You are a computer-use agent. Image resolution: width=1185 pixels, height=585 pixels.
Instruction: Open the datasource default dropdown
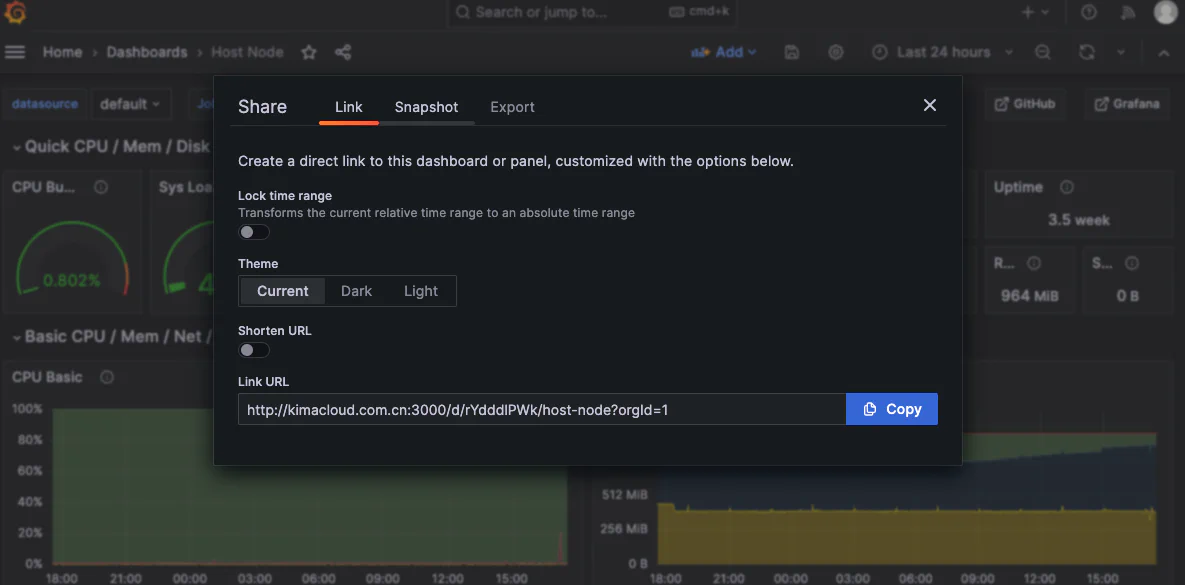point(130,104)
